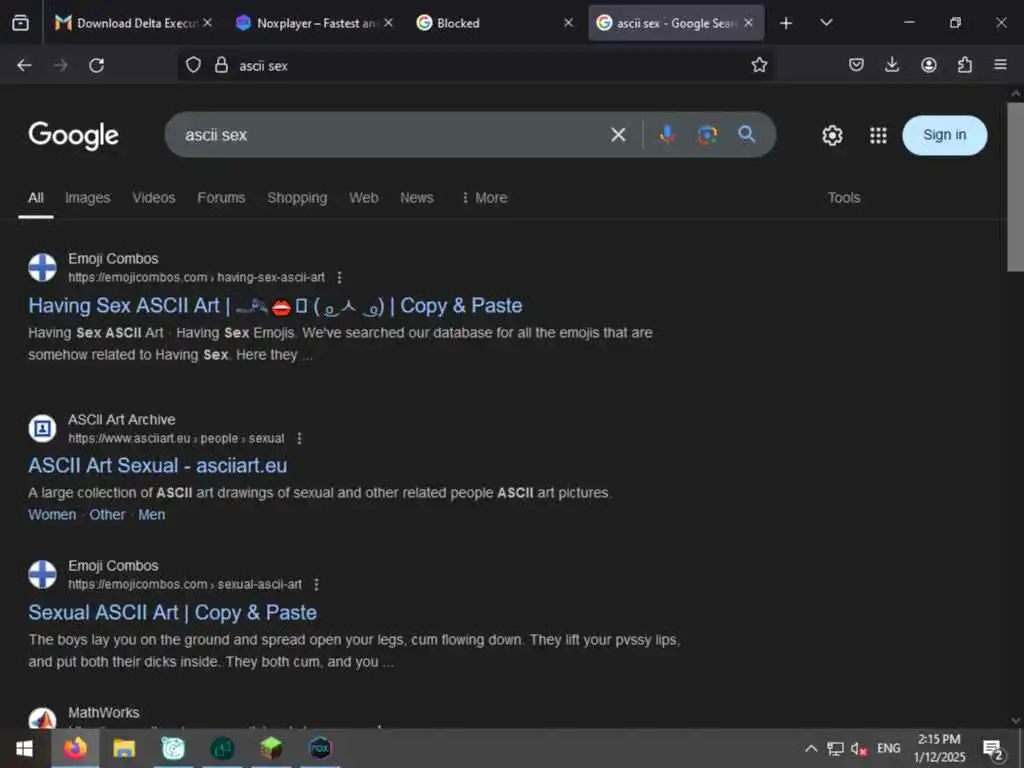Select the Videos search tab

(x=154, y=198)
